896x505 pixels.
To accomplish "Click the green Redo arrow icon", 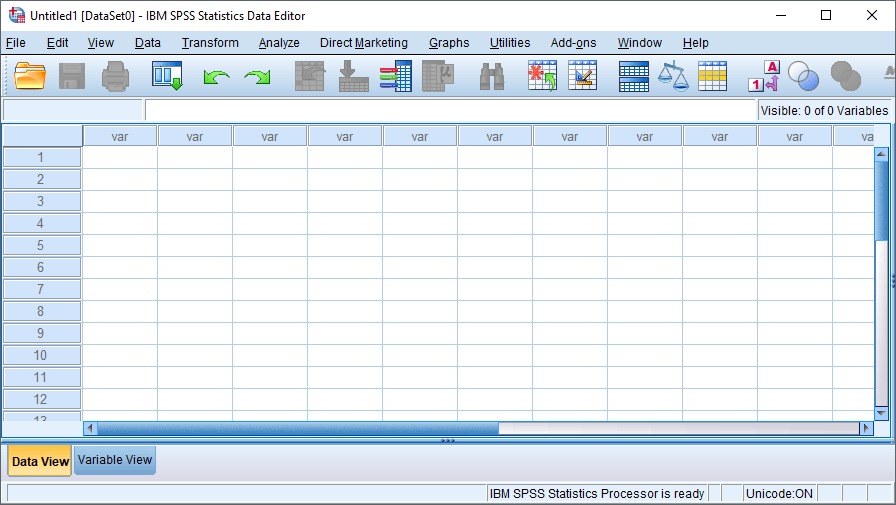I will [x=257, y=77].
